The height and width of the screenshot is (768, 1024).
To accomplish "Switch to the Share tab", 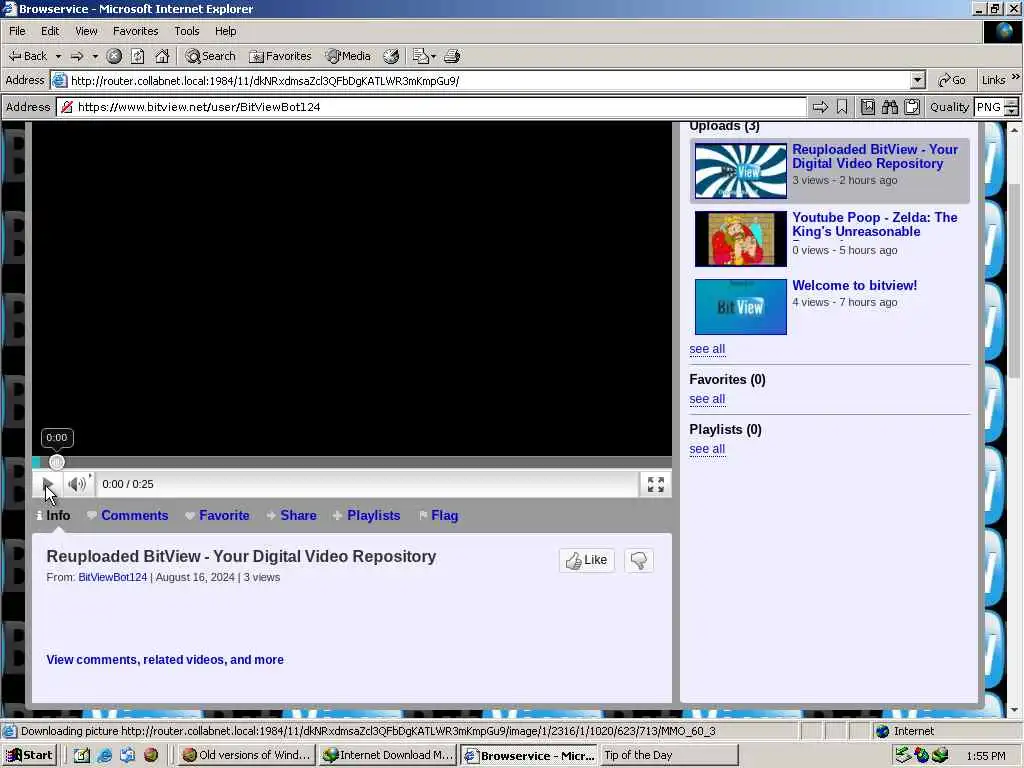I will point(292,515).
